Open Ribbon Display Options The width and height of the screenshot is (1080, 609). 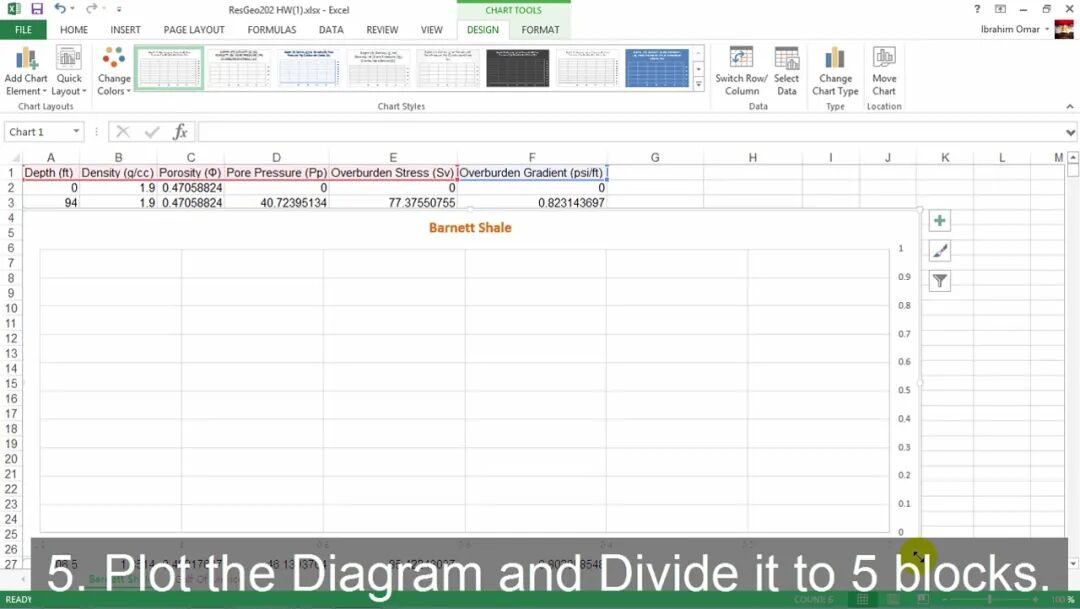[1000, 9]
